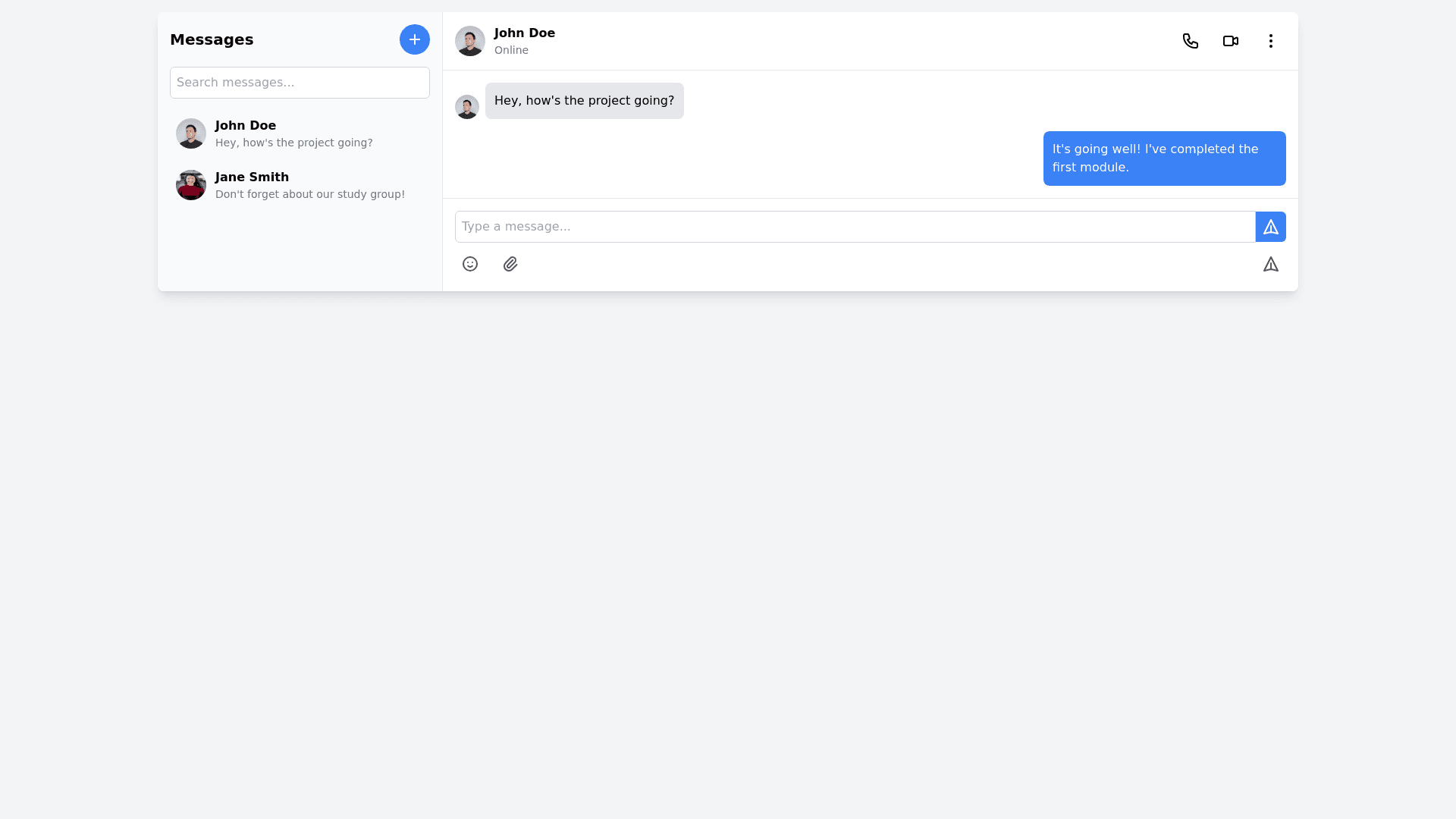Click John Doe name in chat header
Screen dimensions: 1456x819
coord(525,33)
